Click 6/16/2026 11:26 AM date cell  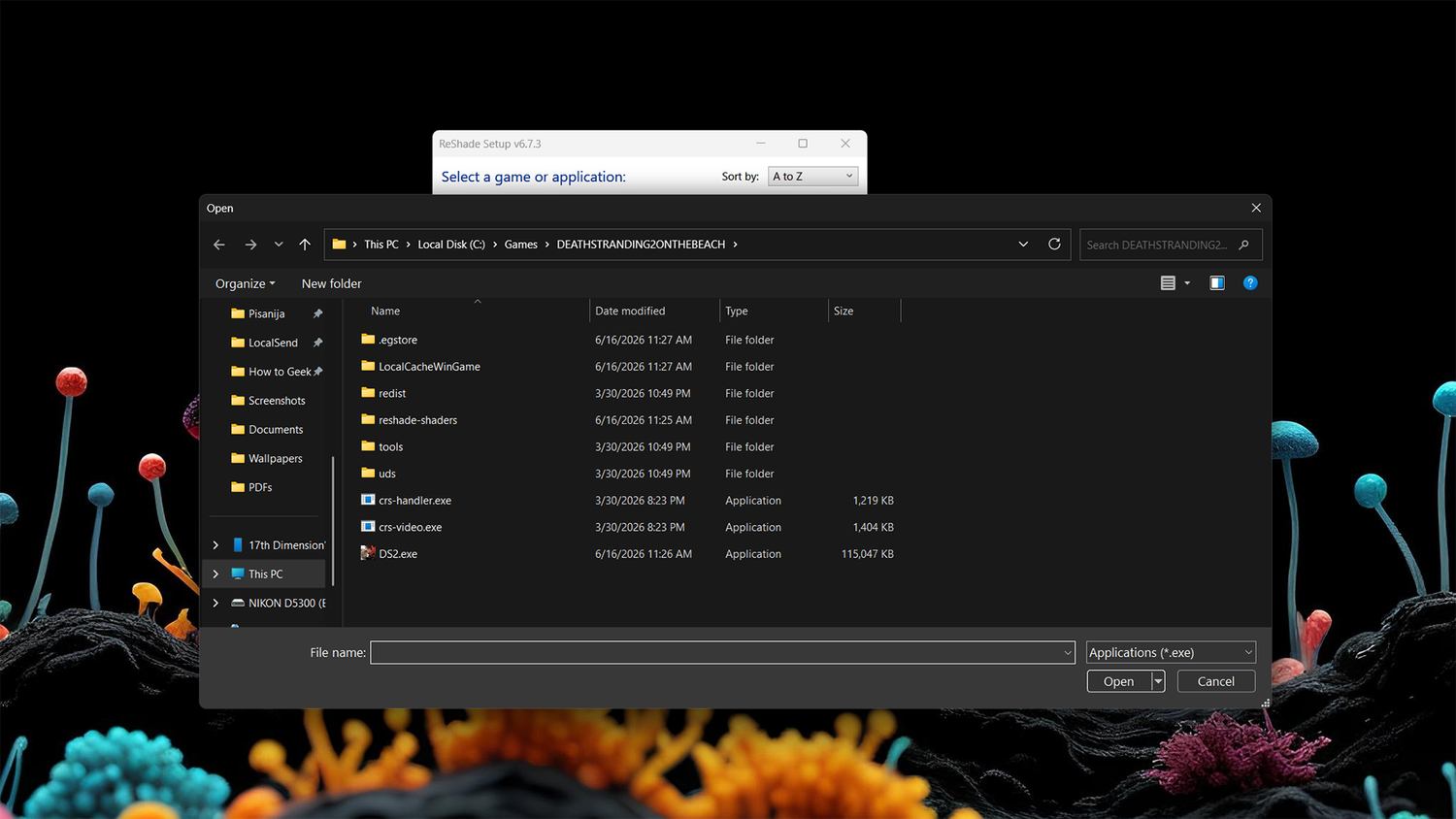(x=643, y=554)
